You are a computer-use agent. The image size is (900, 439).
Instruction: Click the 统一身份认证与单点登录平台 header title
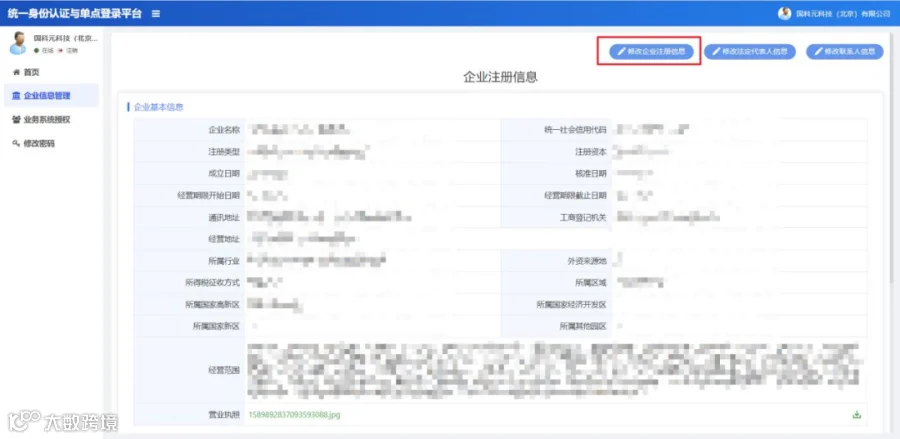(x=75, y=14)
